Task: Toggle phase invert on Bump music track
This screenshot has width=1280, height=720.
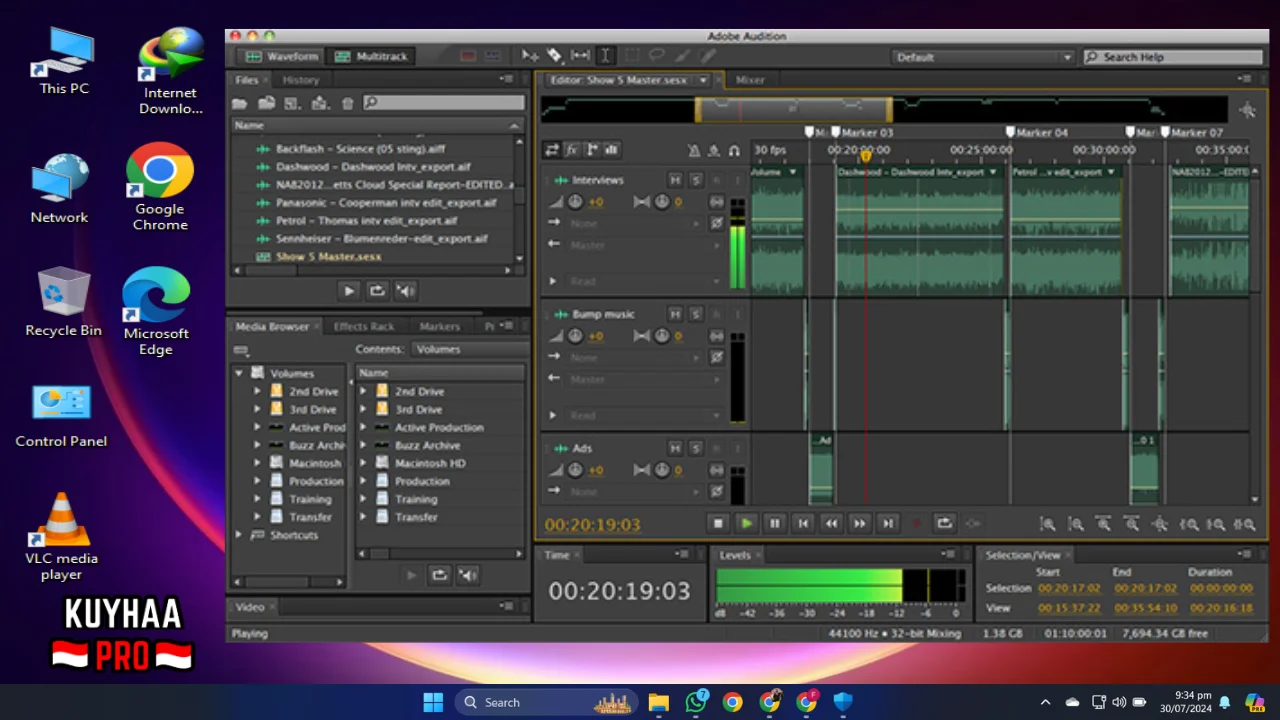Action: point(716,357)
